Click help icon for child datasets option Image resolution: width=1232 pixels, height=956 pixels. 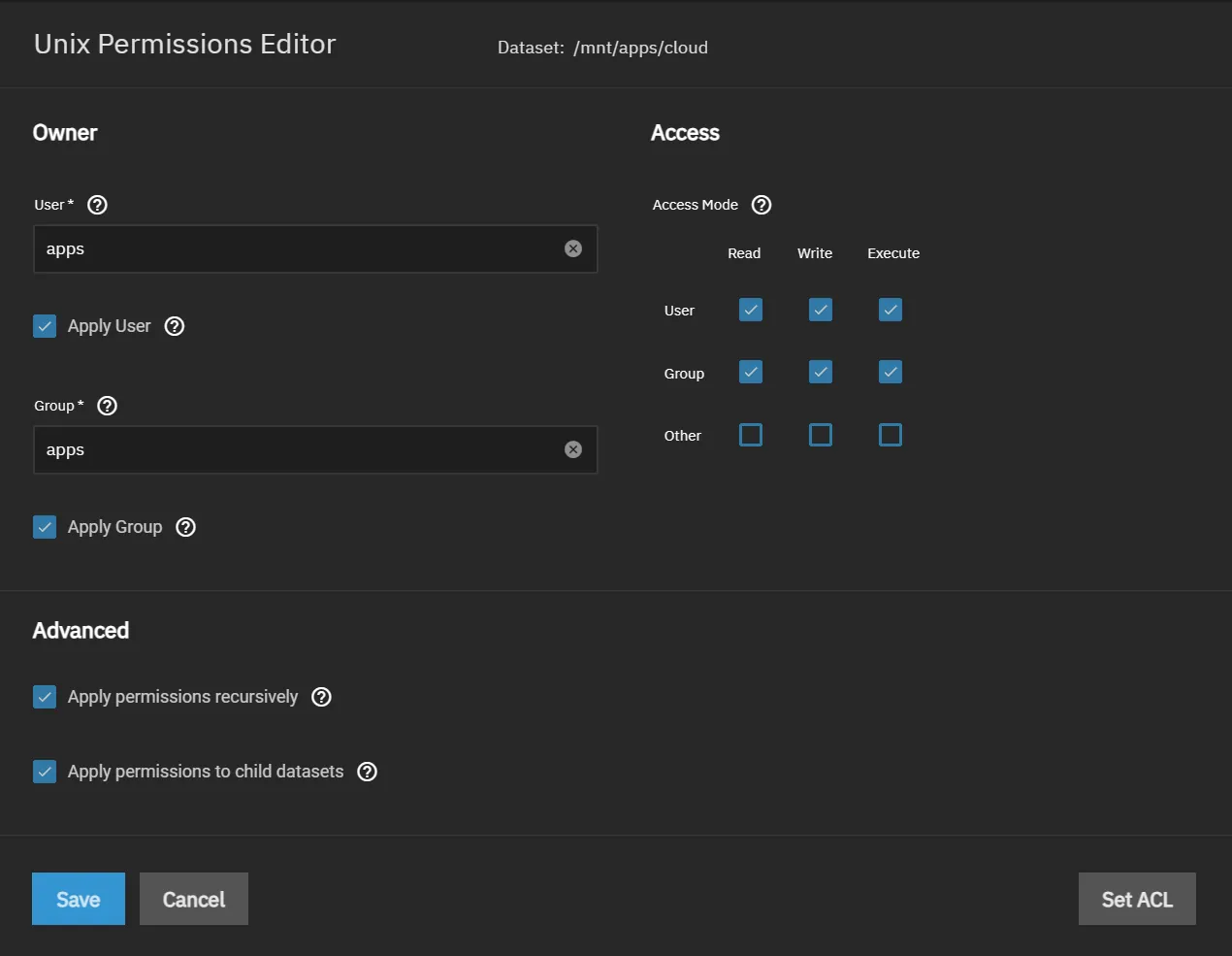click(368, 772)
